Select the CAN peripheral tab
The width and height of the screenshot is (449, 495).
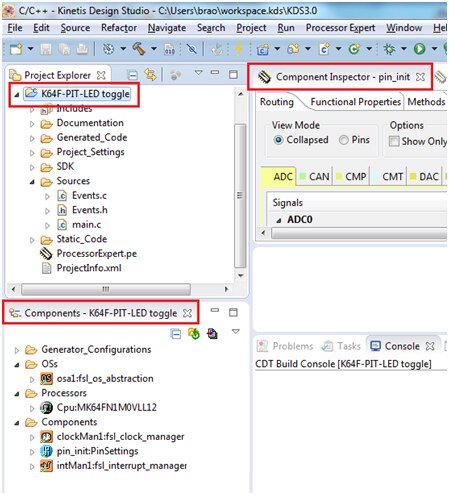click(315, 176)
